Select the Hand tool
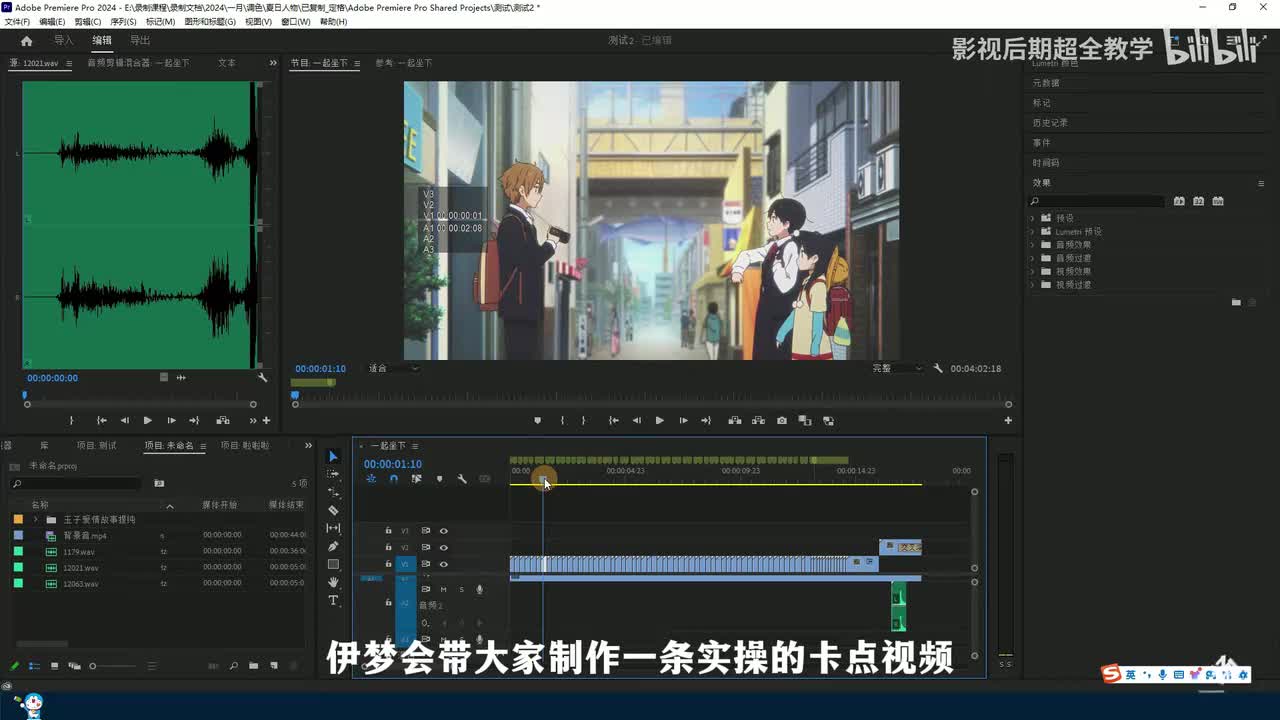Screen dimensions: 1280x720 pos(333,582)
